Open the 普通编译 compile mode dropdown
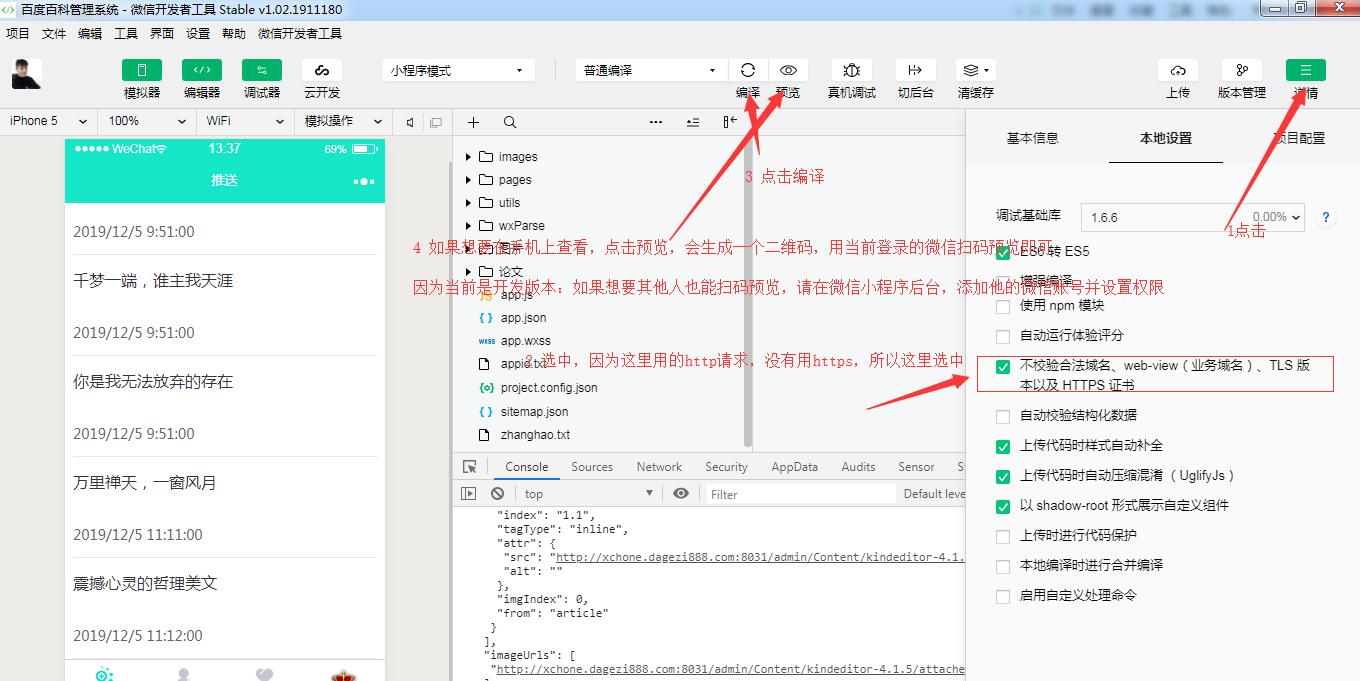 click(651, 70)
